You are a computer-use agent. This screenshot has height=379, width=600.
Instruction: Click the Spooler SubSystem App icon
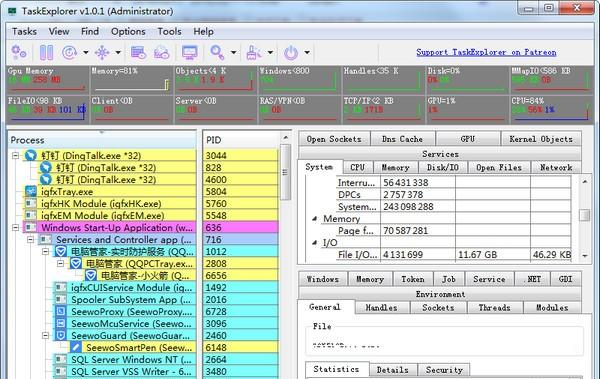60,299
